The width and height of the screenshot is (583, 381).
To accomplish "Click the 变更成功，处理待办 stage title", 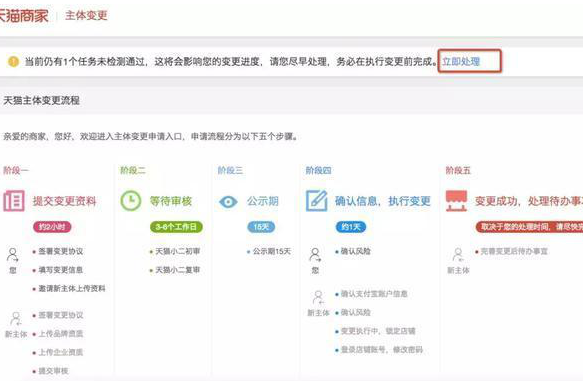I will [x=529, y=201].
